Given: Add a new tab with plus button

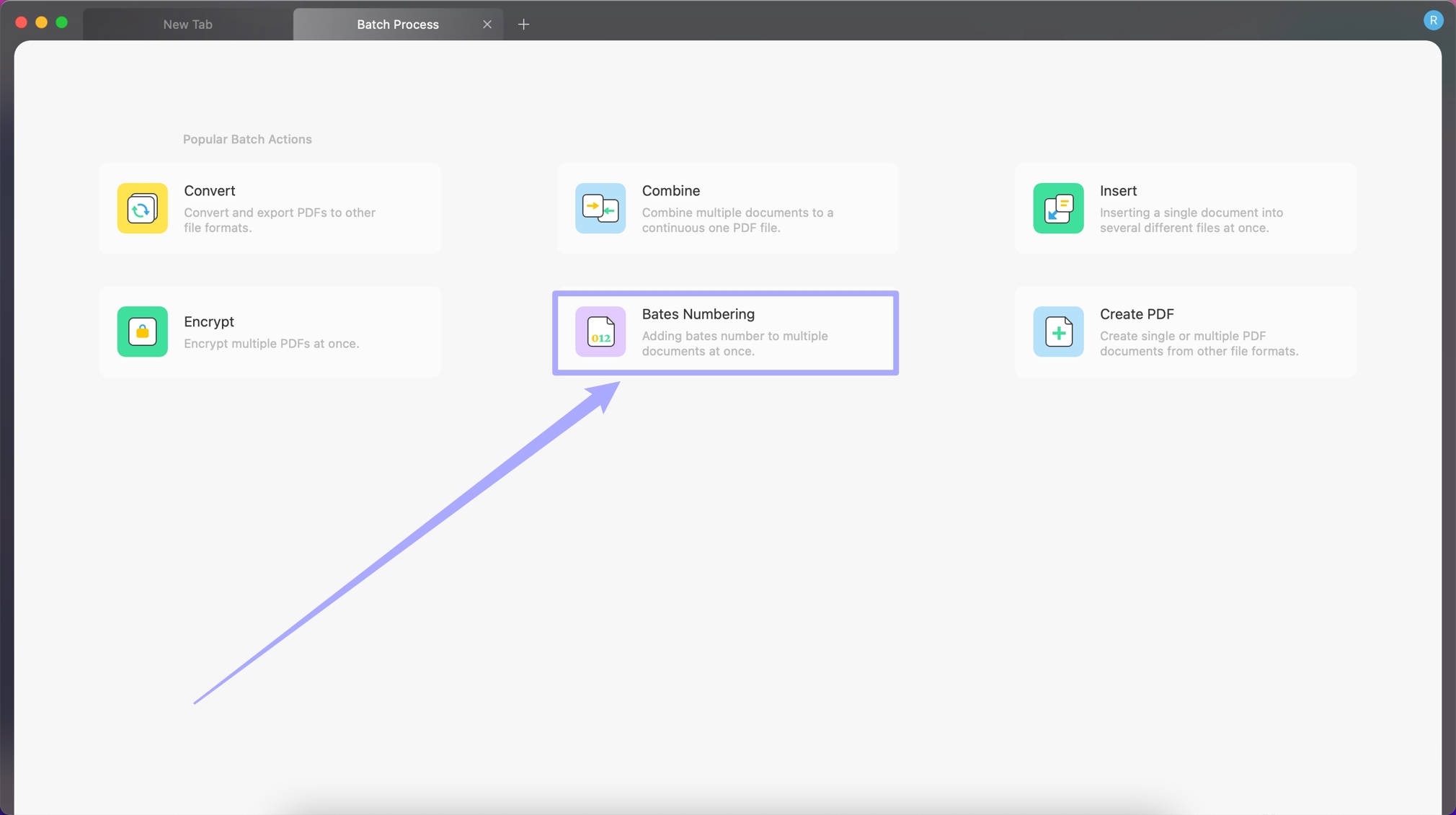Looking at the screenshot, I should click(x=524, y=25).
